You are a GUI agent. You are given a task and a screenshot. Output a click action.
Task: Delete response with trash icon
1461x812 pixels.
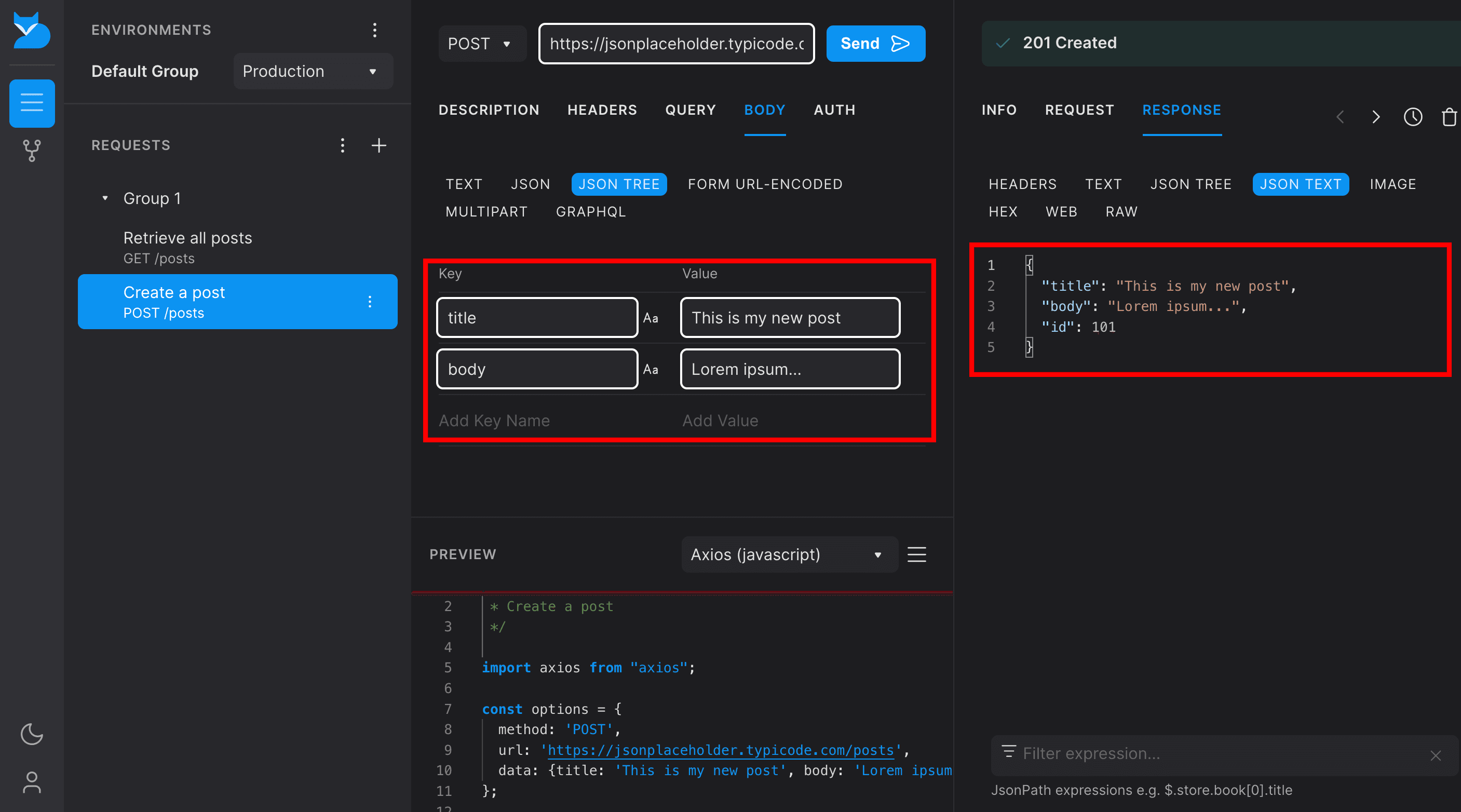click(x=1450, y=117)
